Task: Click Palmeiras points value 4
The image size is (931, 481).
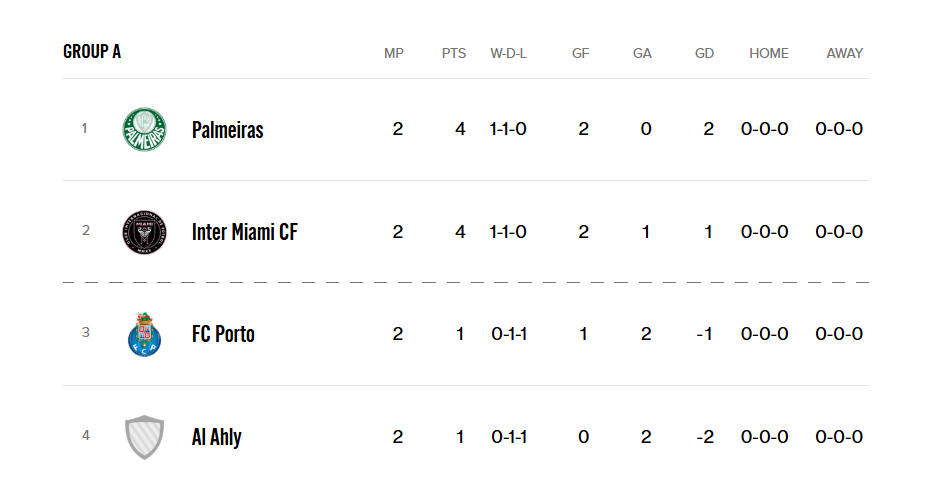Action: [x=460, y=129]
